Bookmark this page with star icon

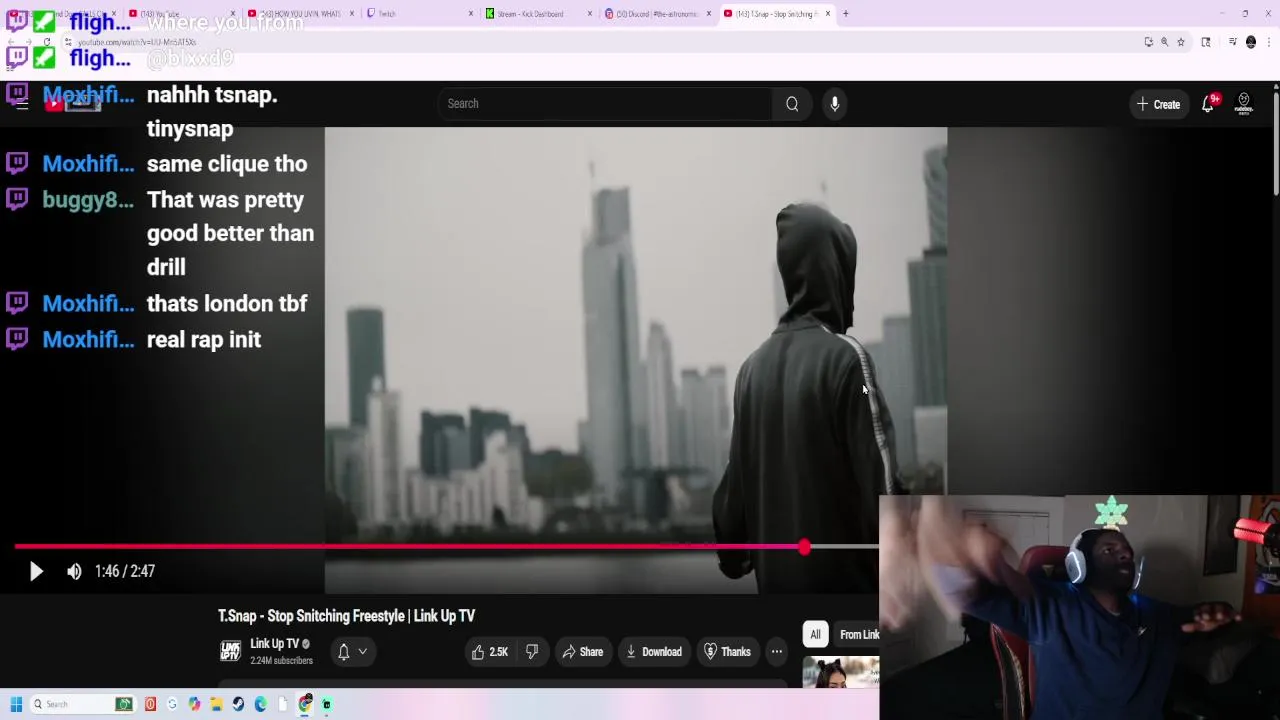(x=1181, y=42)
